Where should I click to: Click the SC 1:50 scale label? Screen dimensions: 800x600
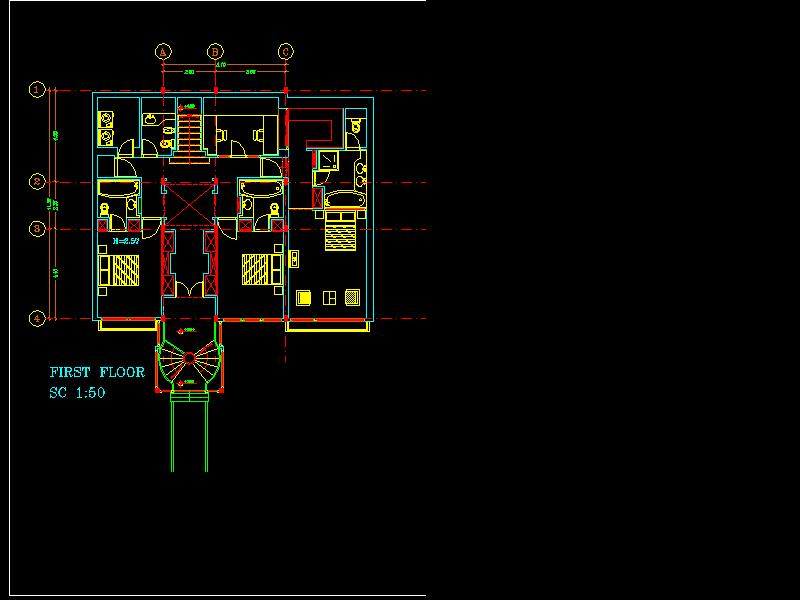(x=77, y=393)
